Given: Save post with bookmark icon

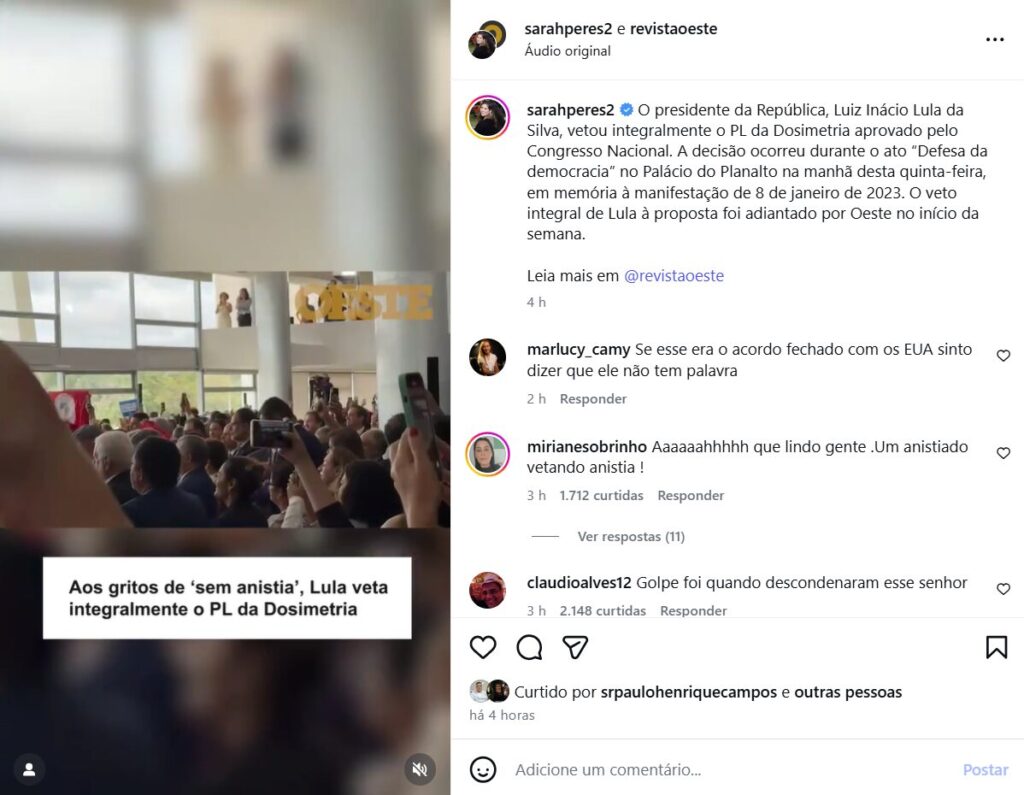Looking at the screenshot, I should [x=997, y=647].
